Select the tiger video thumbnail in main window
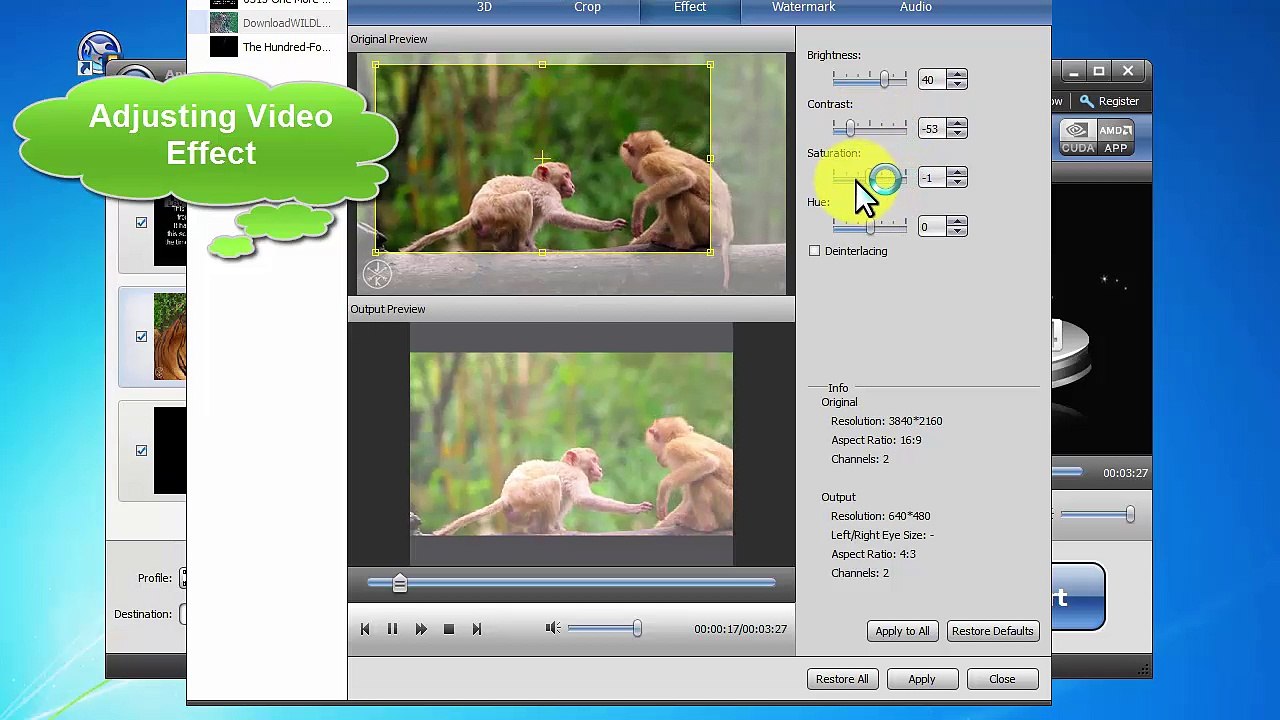Screen dimensions: 1280x720 point(170,337)
